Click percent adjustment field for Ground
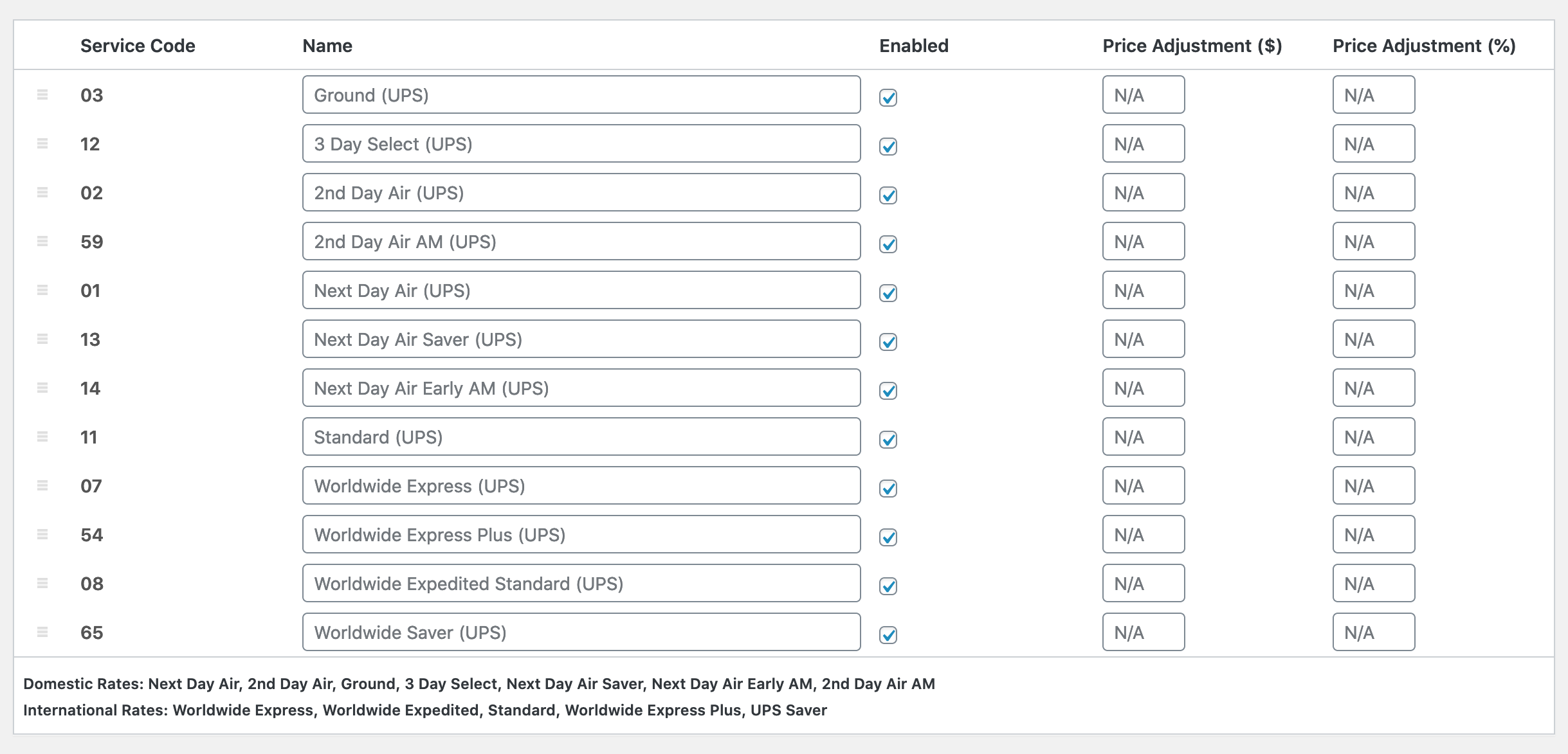The width and height of the screenshot is (1568, 754). pyautogui.click(x=1373, y=95)
